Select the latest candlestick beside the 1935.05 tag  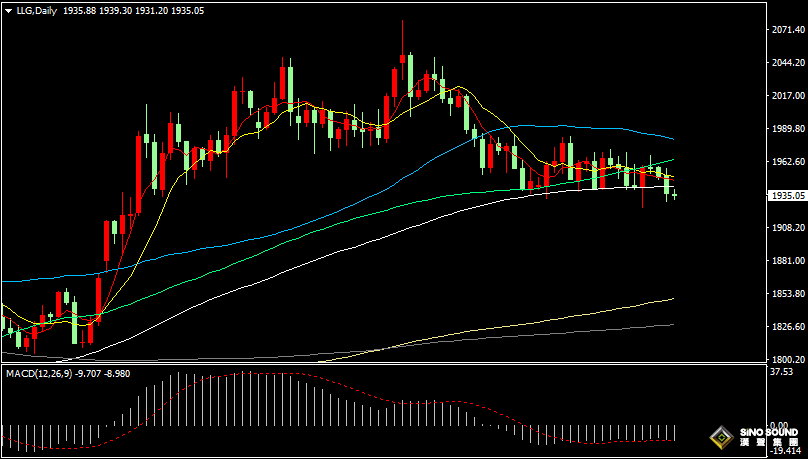pyautogui.click(x=675, y=195)
